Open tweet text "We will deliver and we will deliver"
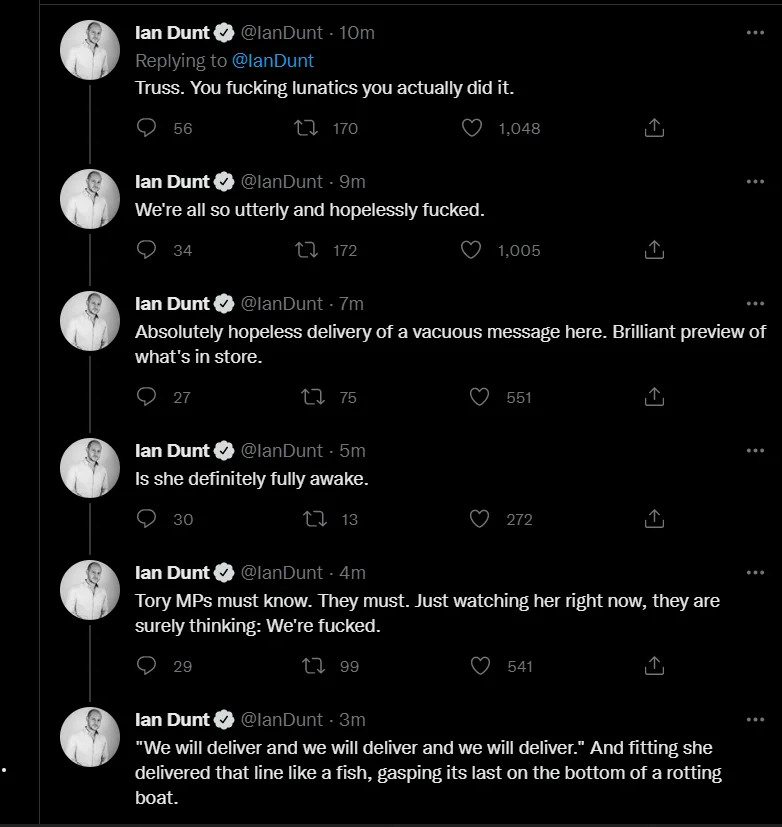The width and height of the screenshot is (782, 827). coord(428,772)
